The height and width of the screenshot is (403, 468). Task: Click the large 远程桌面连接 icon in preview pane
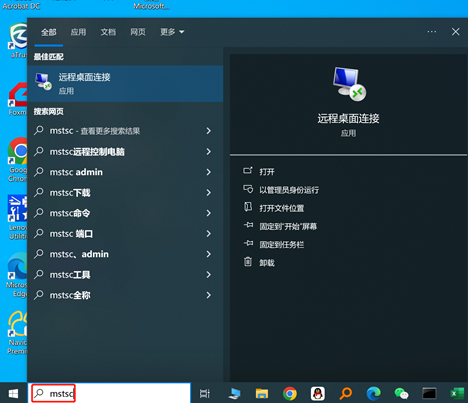(349, 83)
